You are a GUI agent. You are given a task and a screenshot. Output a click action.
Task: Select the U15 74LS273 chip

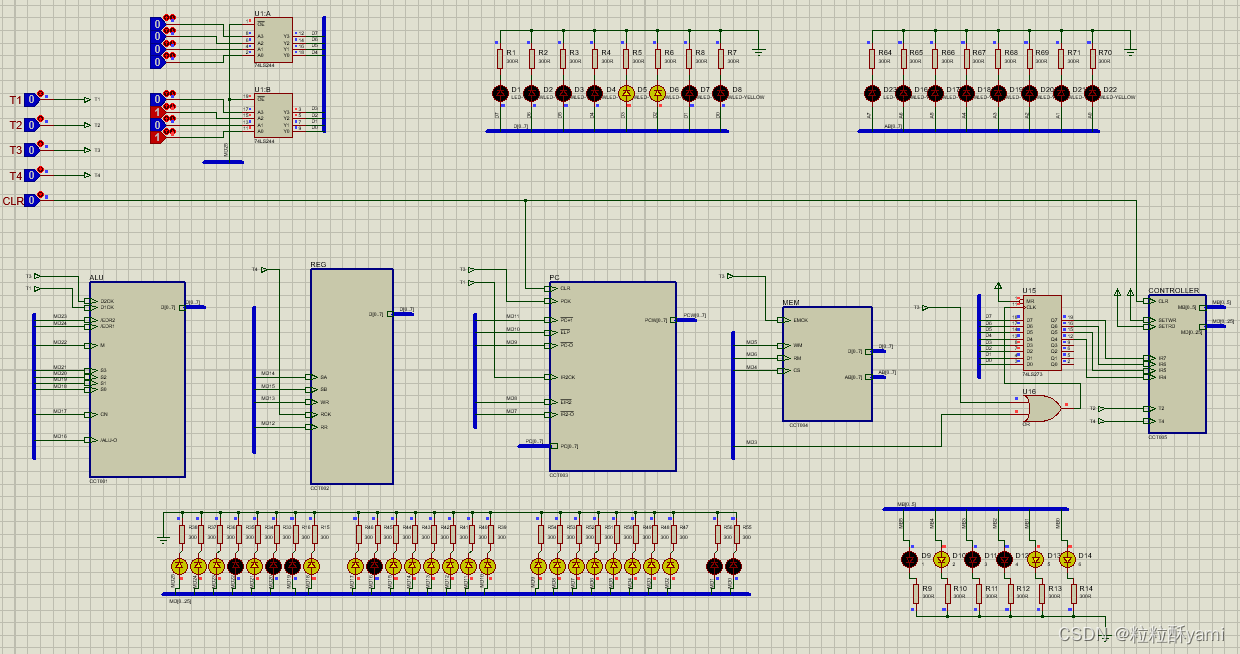pyautogui.click(x=1041, y=332)
